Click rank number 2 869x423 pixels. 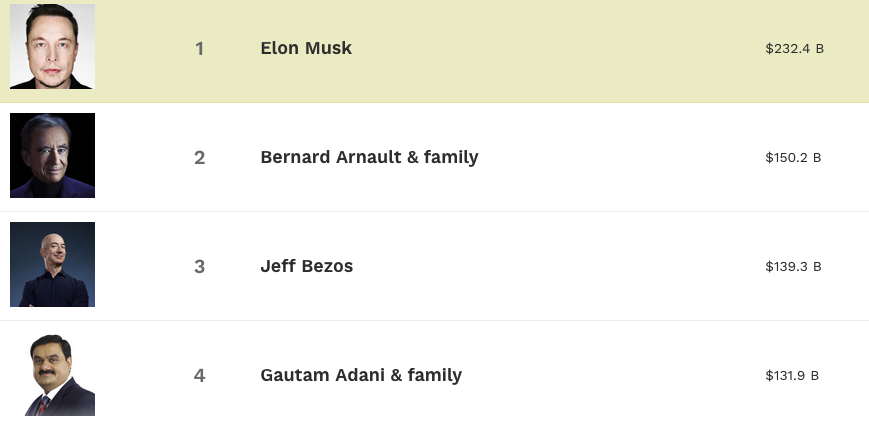(x=199, y=158)
